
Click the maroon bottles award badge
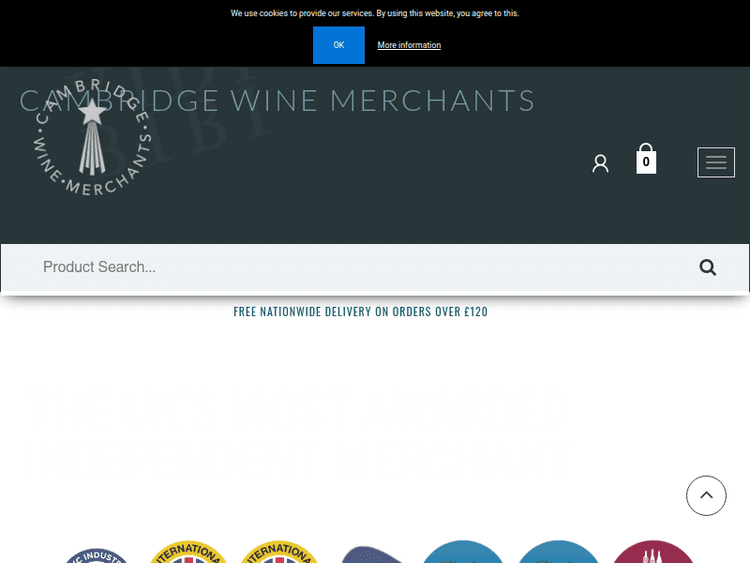tap(653, 552)
